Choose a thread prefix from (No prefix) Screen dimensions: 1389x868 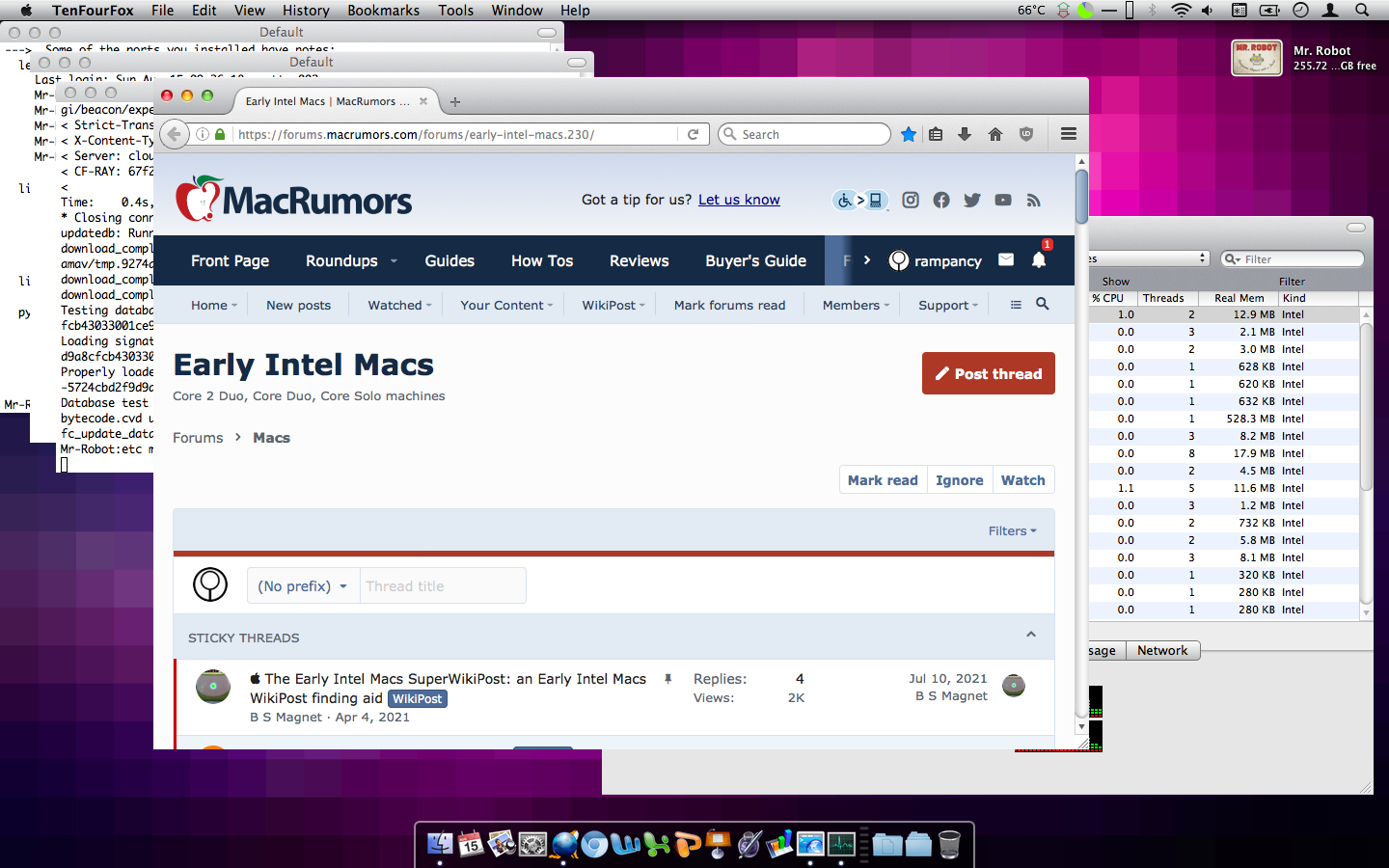(303, 585)
